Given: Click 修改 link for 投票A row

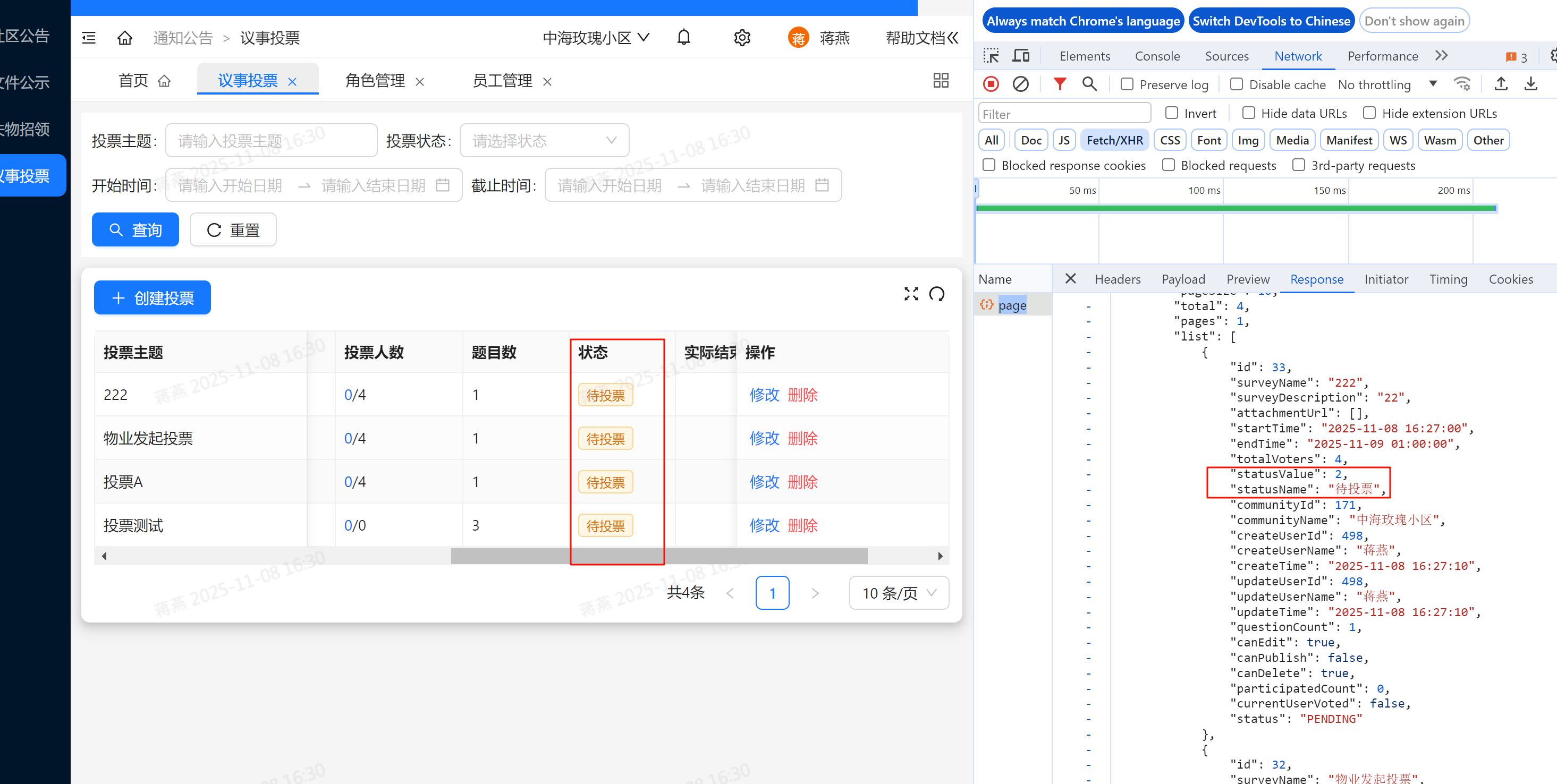Looking at the screenshot, I should [x=764, y=482].
